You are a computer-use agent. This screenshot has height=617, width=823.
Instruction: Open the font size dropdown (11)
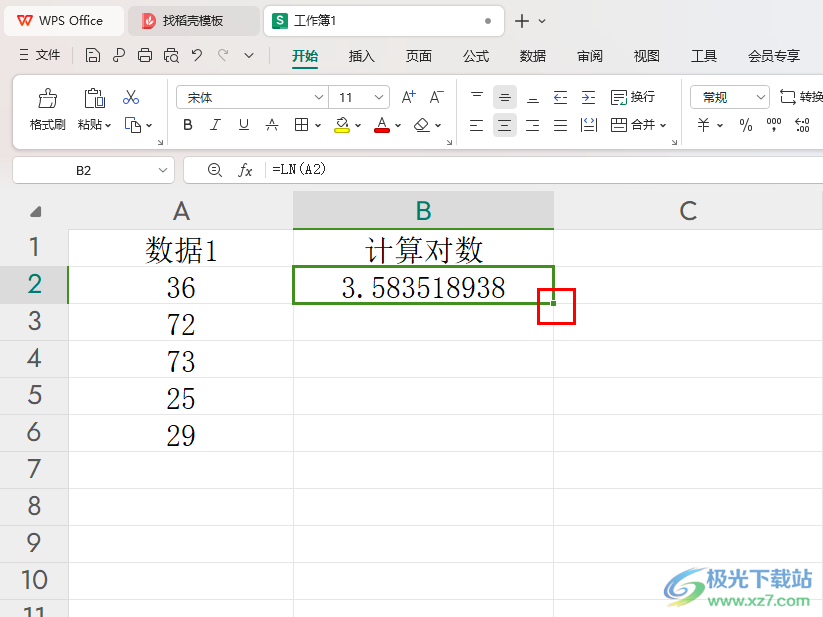[378, 97]
